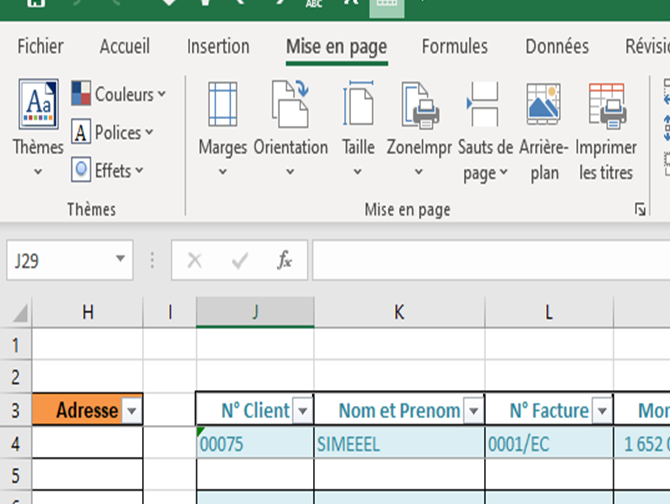Open the Name Box dropdown arrow
The image size is (670, 504).
click(x=120, y=259)
